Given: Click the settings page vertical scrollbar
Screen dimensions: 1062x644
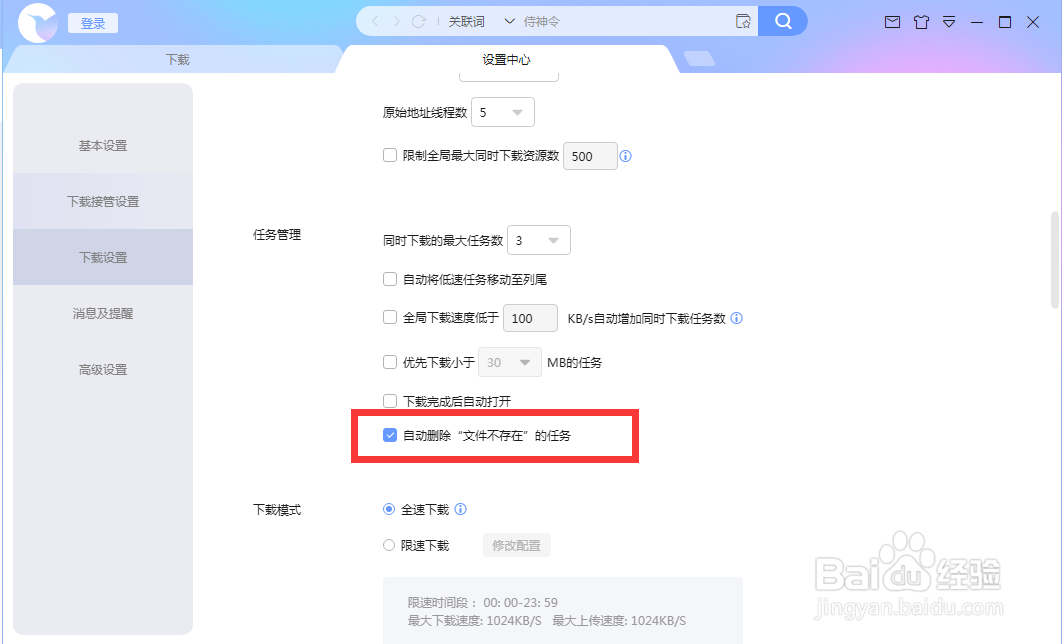Looking at the screenshot, I should (1055, 260).
